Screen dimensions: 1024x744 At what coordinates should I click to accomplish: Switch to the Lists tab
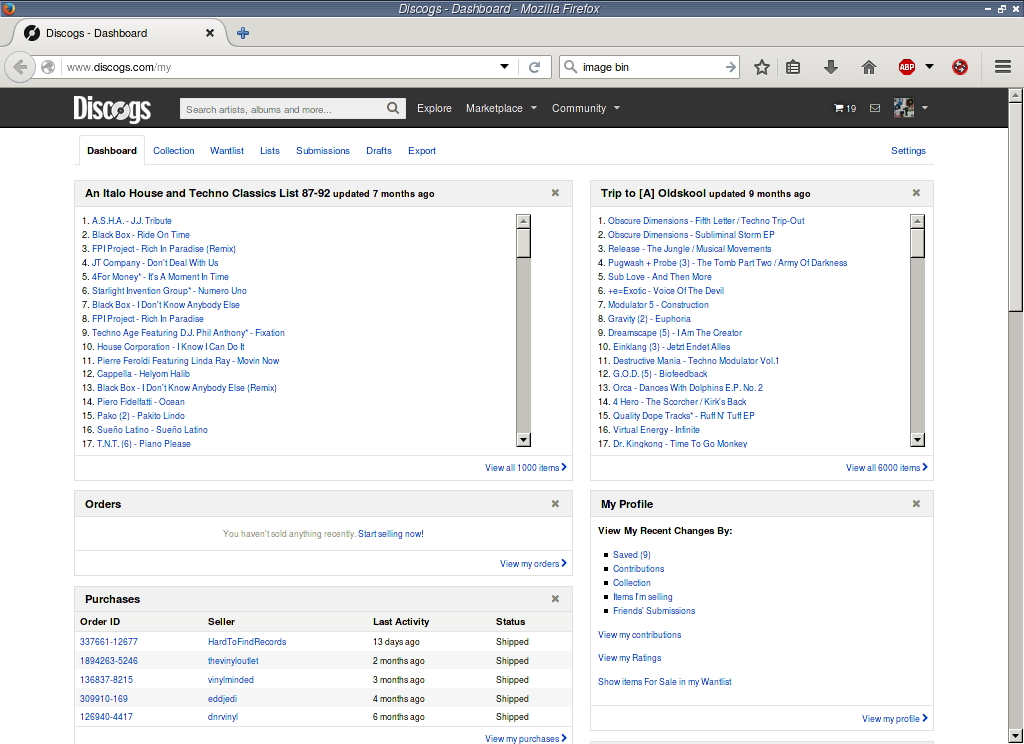click(270, 150)
